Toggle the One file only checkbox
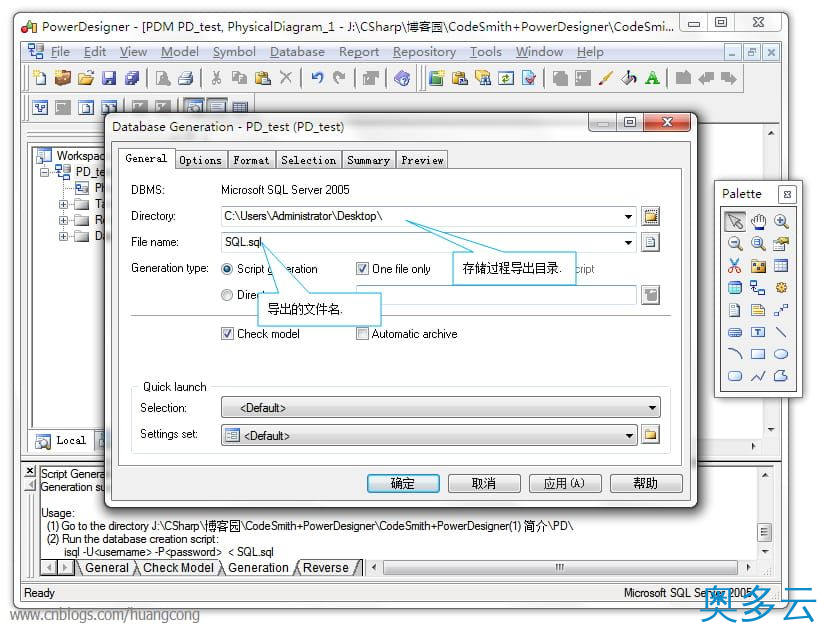 tap(362, 269)
